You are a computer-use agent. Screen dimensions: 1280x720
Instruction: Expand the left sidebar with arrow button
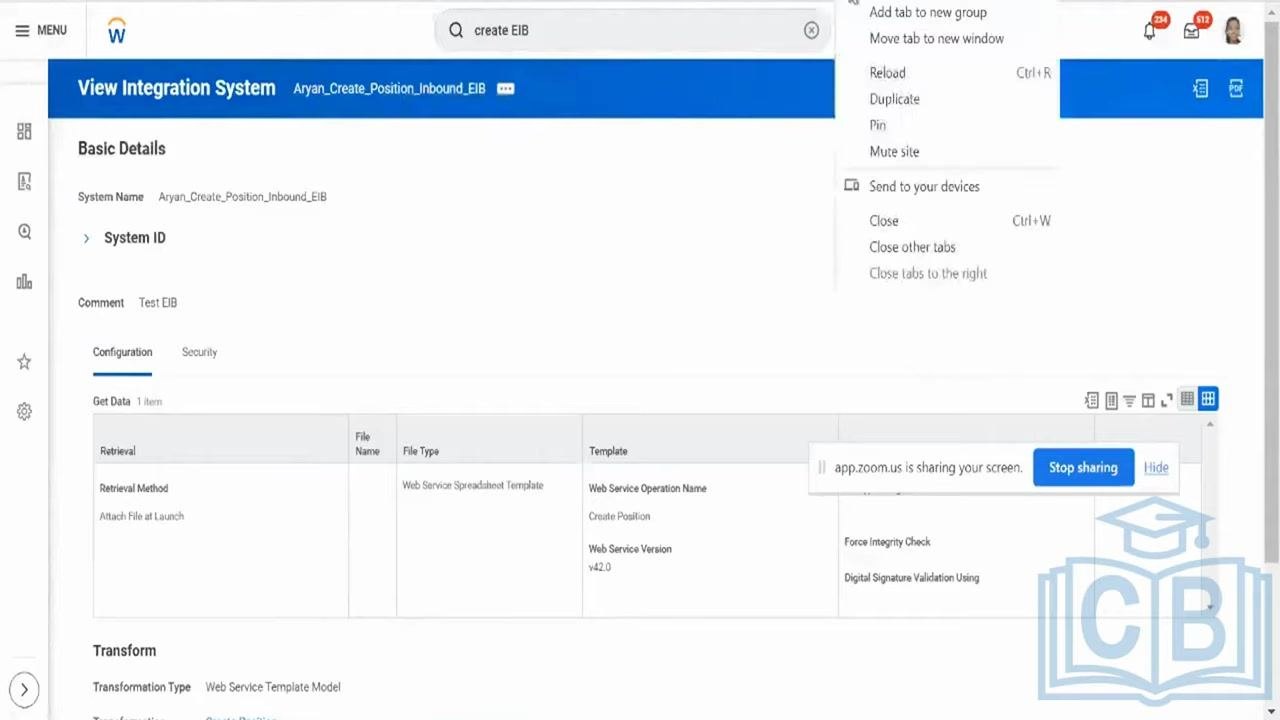click(24, 689)
